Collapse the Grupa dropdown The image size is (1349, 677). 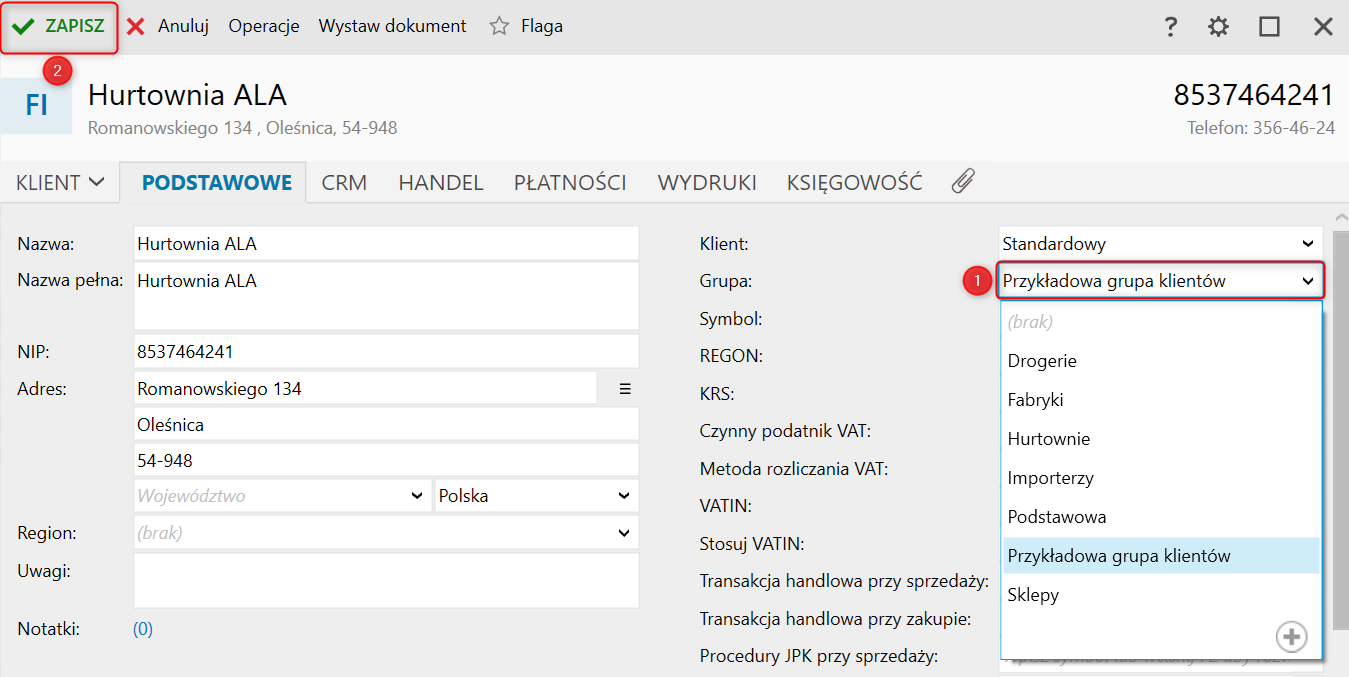coord(1160,281)
